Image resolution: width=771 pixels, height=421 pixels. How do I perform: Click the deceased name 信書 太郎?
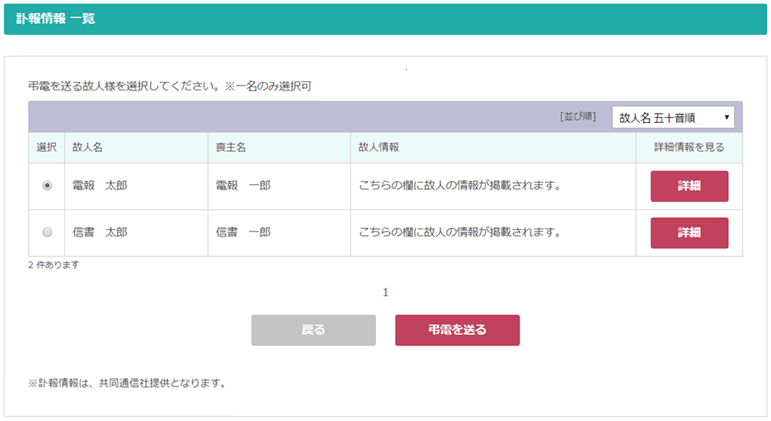100,233
